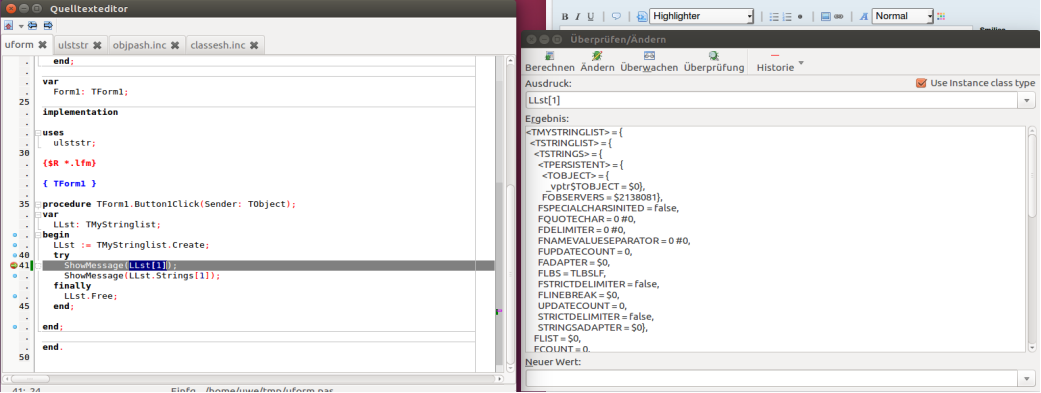This screenshot has width=1041, height=393.
Task: Click Bold icon in the background forum editor
Action: 565,17
